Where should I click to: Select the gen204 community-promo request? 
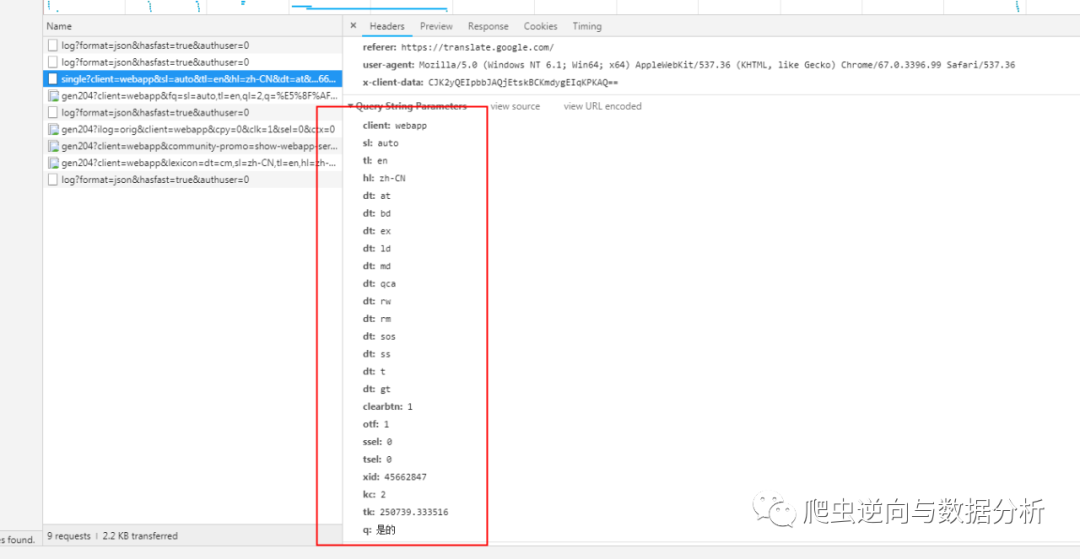click(193, 146)
